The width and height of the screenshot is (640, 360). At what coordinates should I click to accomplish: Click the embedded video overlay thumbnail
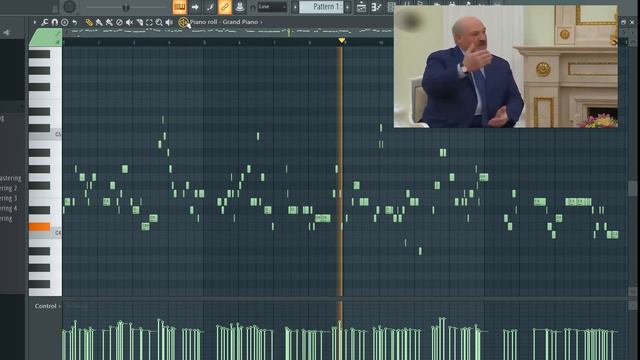click(506, 67)
